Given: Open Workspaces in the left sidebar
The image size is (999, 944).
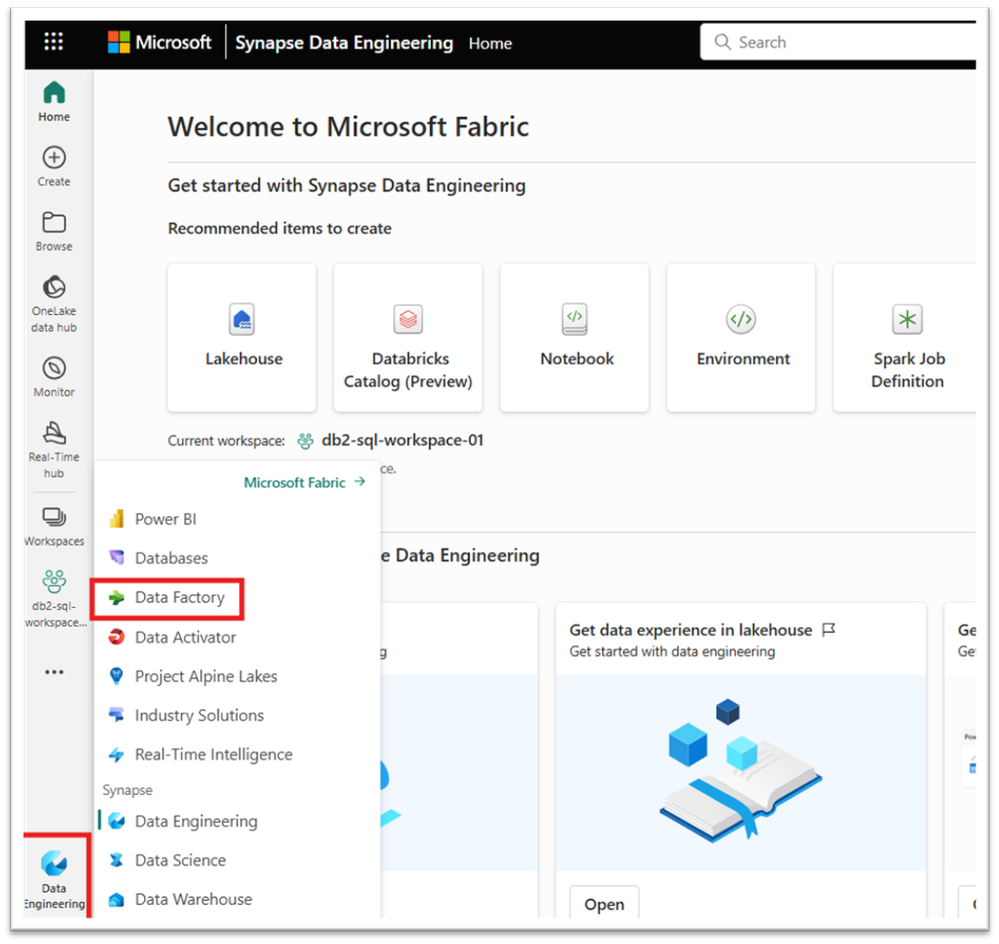Looking at the screenshot, I should [54, 527].
